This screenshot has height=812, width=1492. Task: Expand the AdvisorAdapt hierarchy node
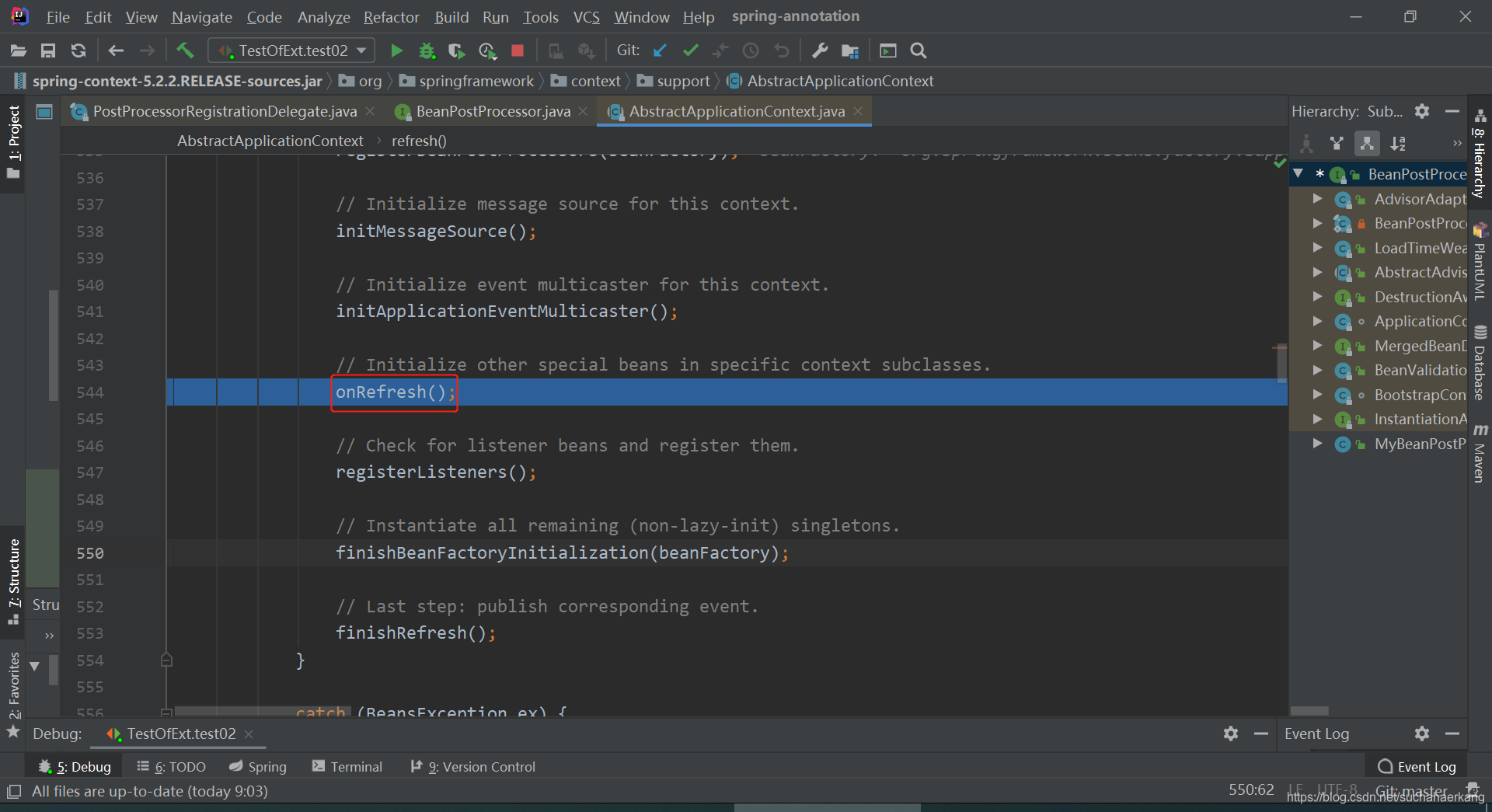[1317, 199]
